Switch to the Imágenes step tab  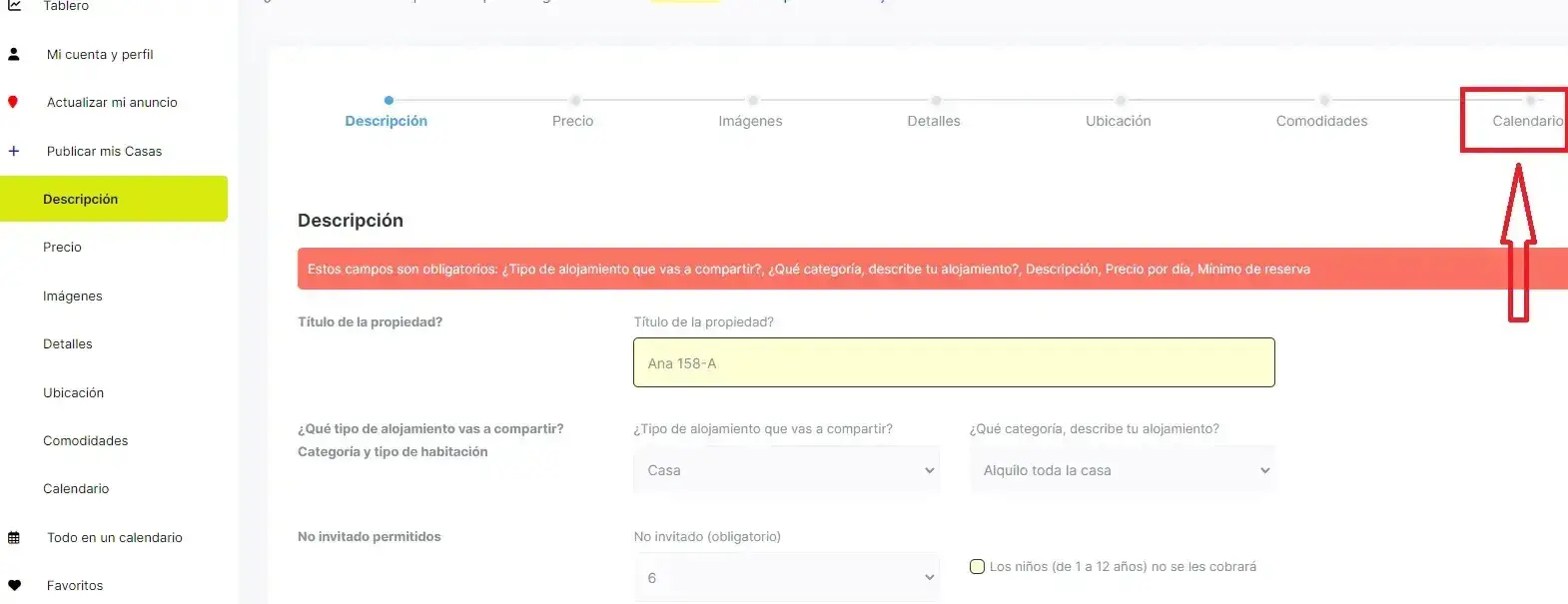[751, 121]
